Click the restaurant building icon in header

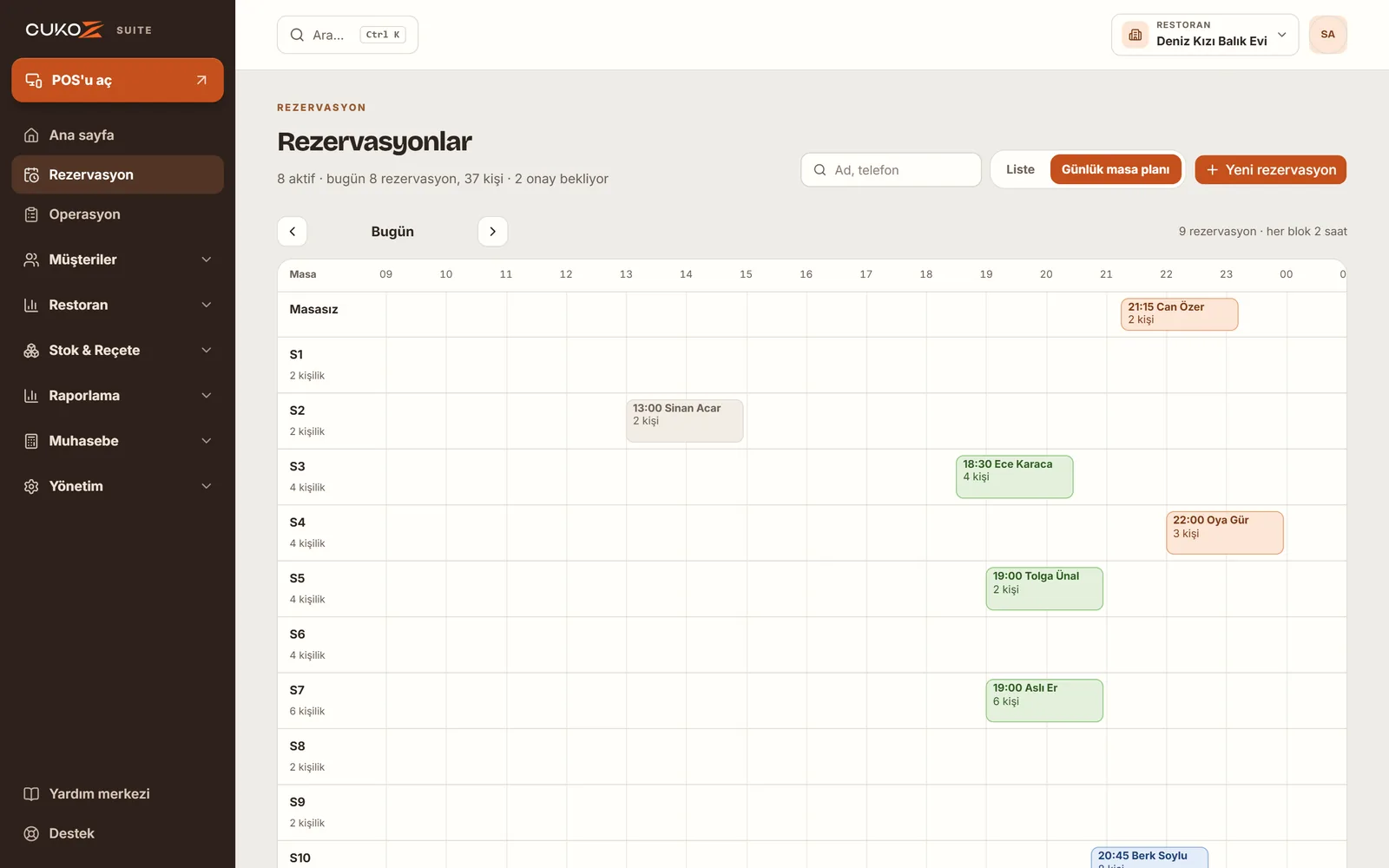1135,35
